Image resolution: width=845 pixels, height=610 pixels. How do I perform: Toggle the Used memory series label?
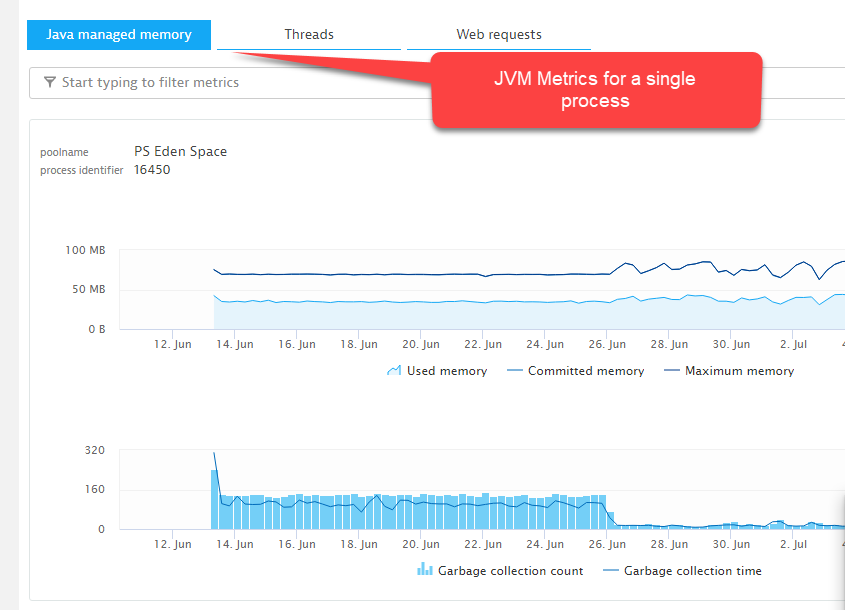(x=446, y=371)
